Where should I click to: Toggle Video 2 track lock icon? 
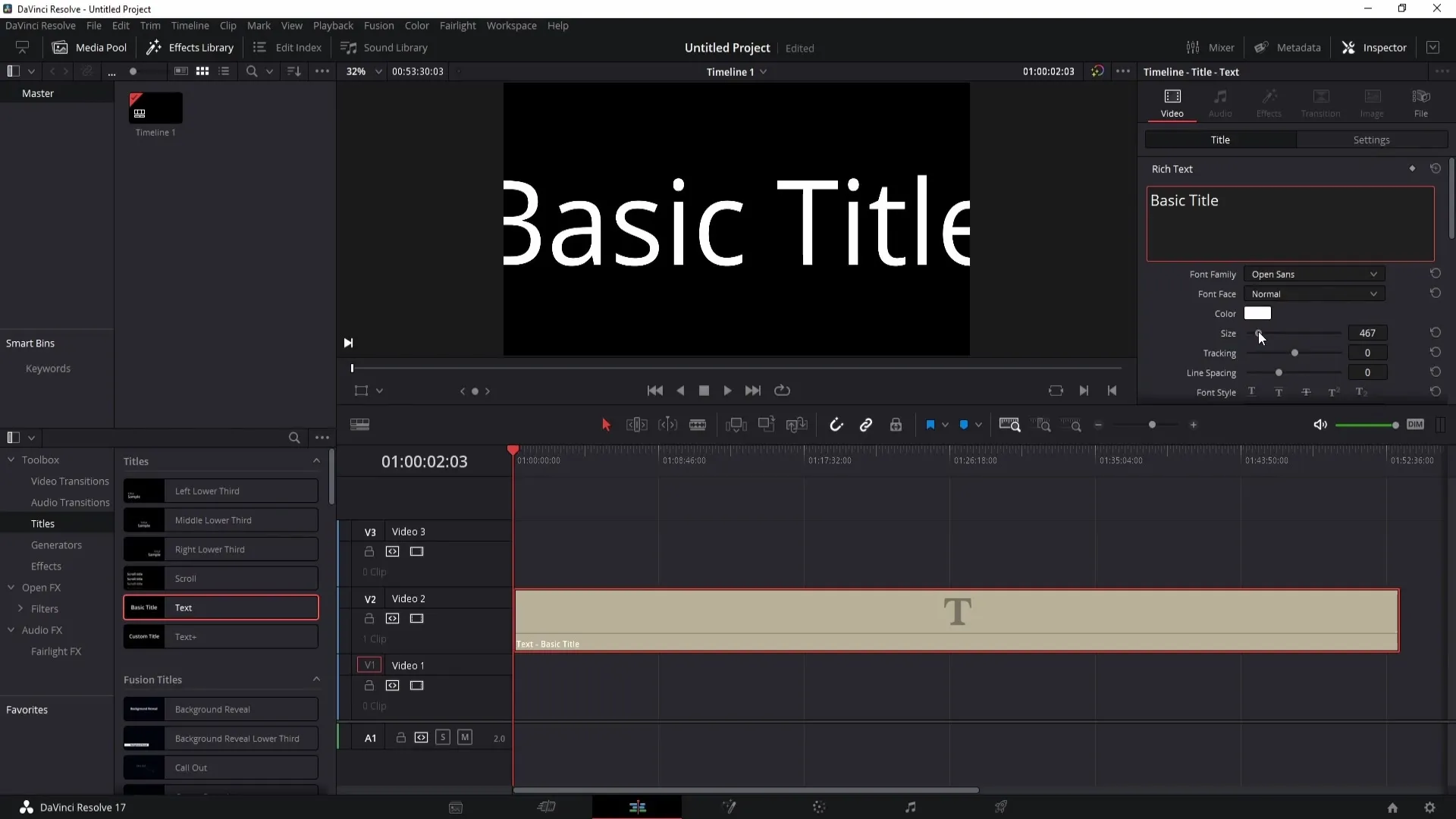point(369,618)
